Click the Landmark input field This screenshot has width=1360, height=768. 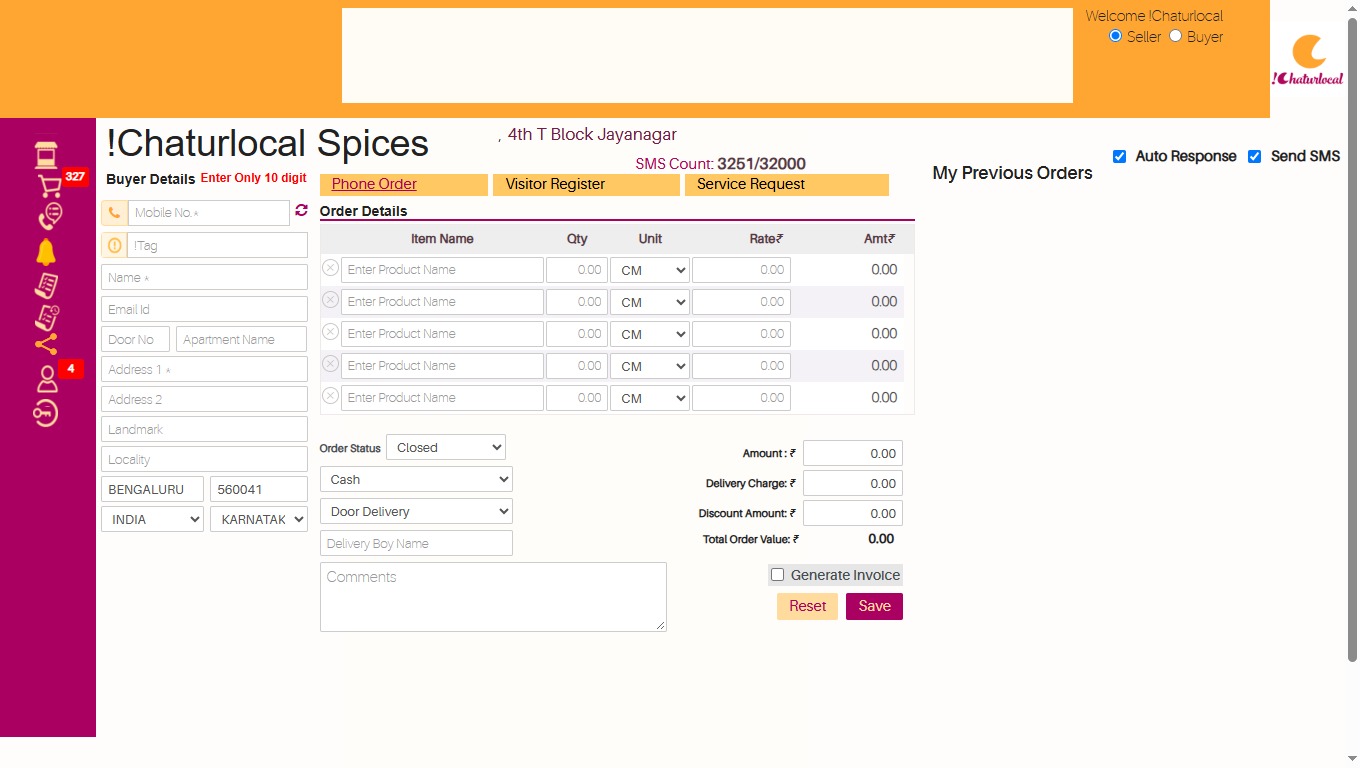(204, 429)
